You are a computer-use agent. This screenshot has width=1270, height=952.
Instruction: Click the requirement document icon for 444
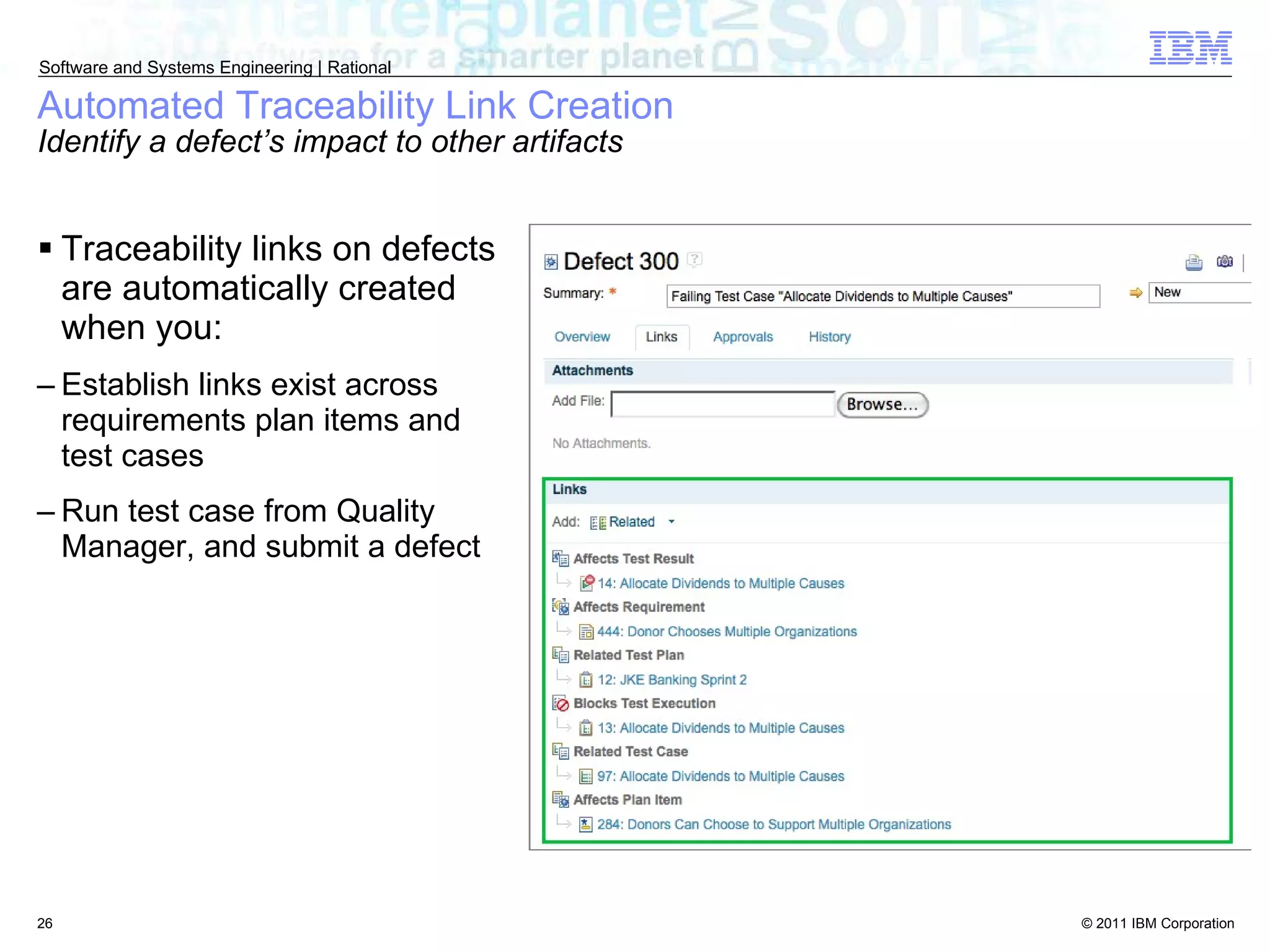(586, 632)
